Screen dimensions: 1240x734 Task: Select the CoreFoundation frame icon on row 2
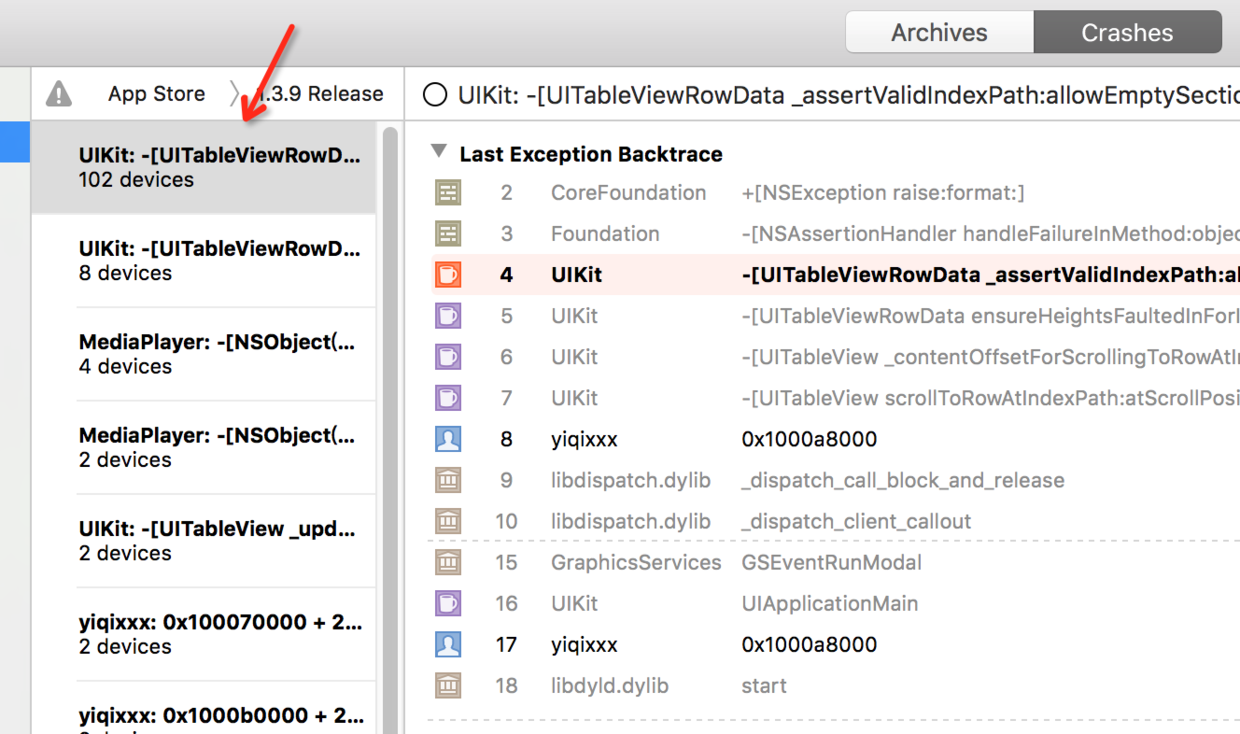pos(447,192)
